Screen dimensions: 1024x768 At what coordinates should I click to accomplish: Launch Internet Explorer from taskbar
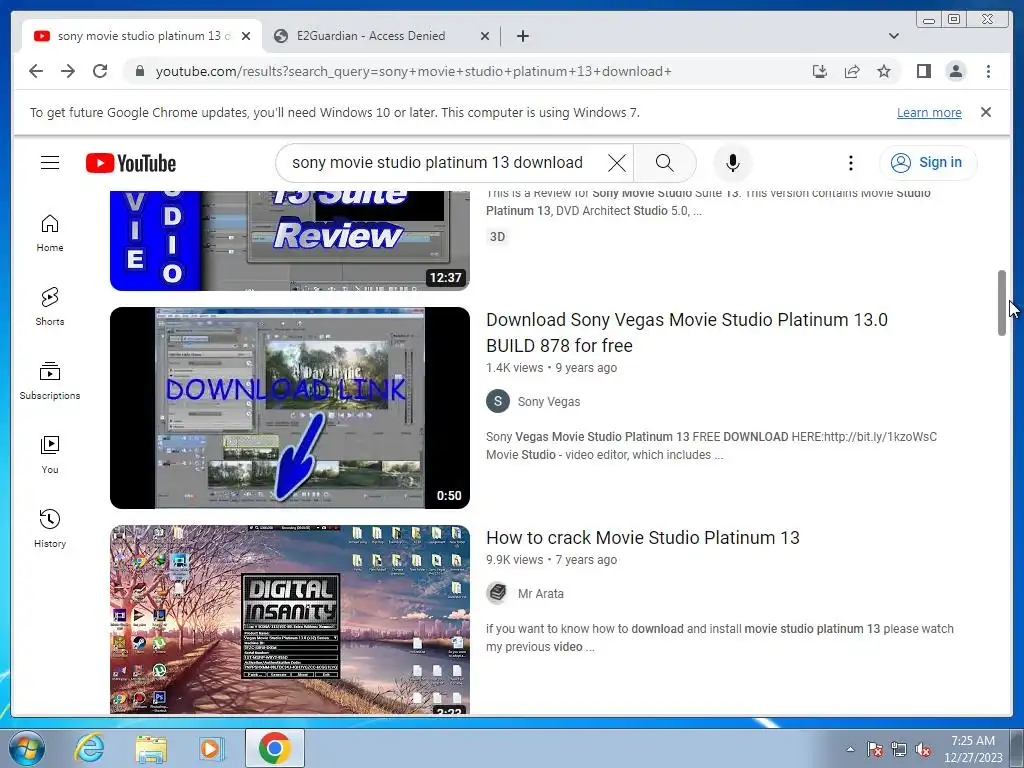[x=89, y=748]
